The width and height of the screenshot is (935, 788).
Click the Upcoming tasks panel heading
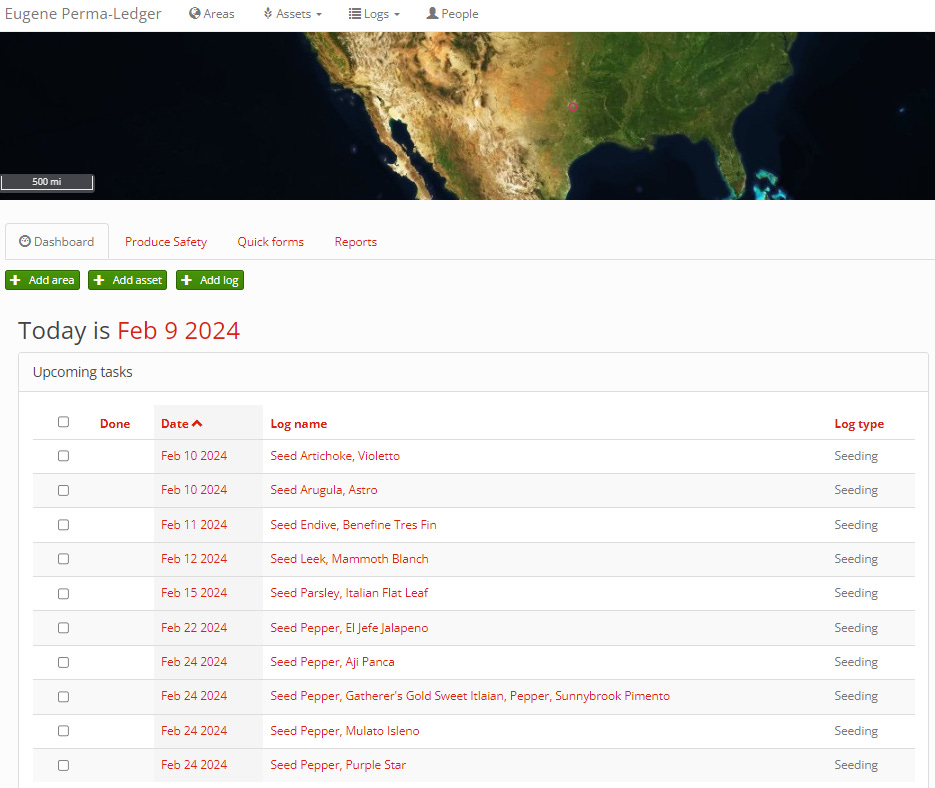[82, 372]
